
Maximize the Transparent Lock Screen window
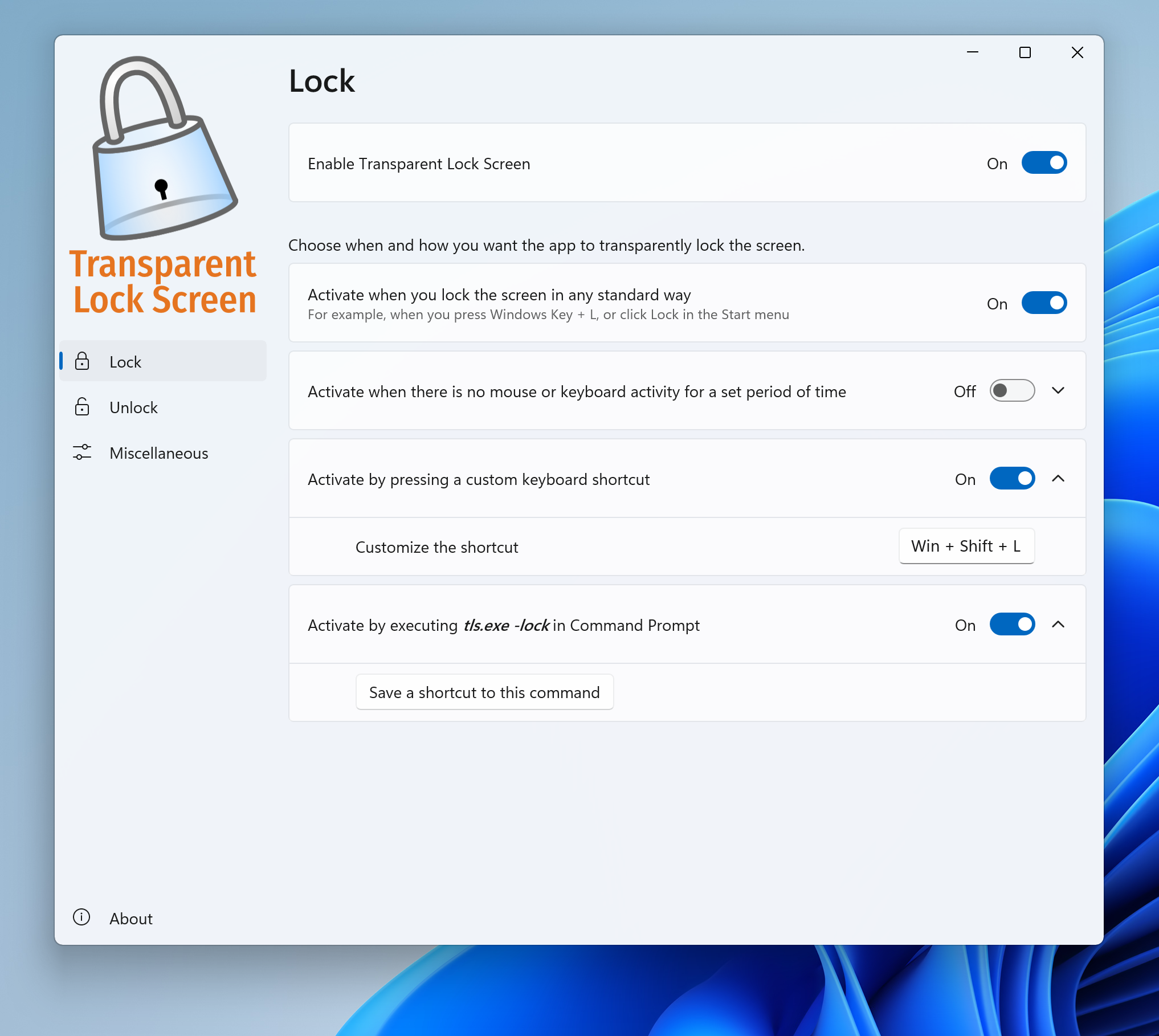pos(1025,52)
